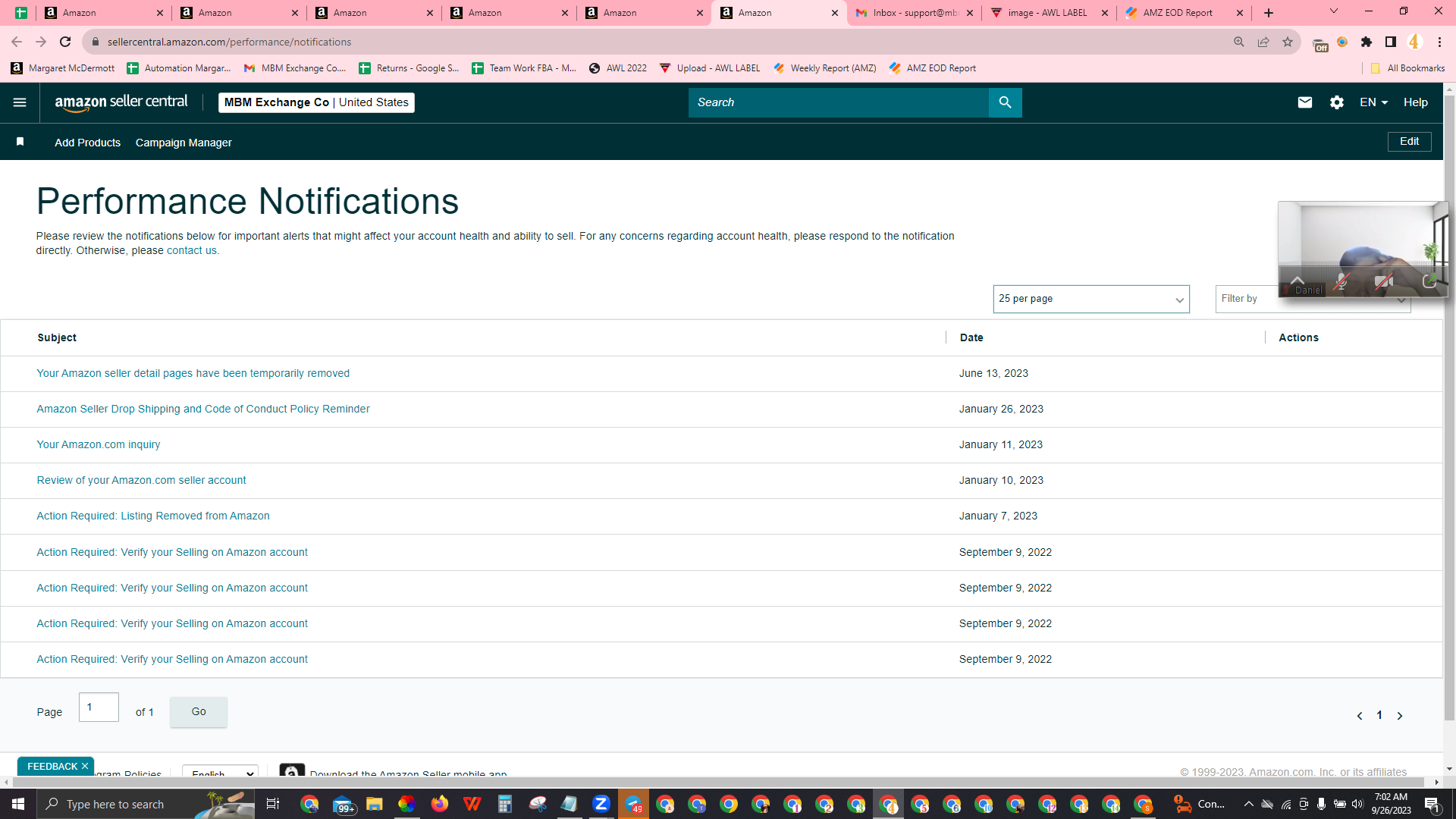Open Drop Shipping Policy Reminder notification
The width and height of the screenshot is (1456, 819).
click(x=203, y=409)
